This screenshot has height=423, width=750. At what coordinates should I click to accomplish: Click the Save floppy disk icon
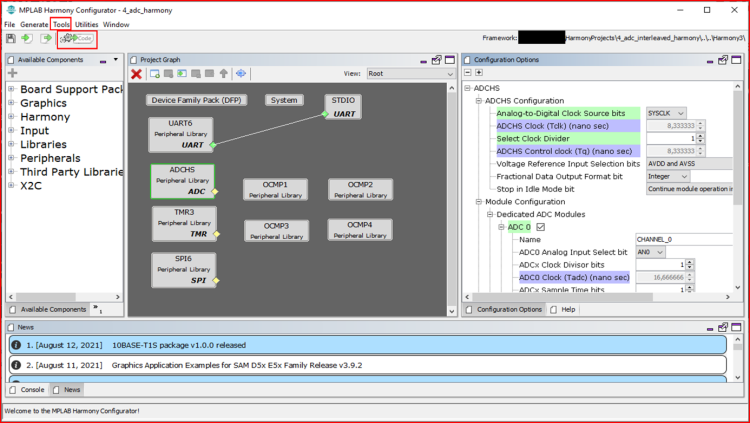pos(10,38)
